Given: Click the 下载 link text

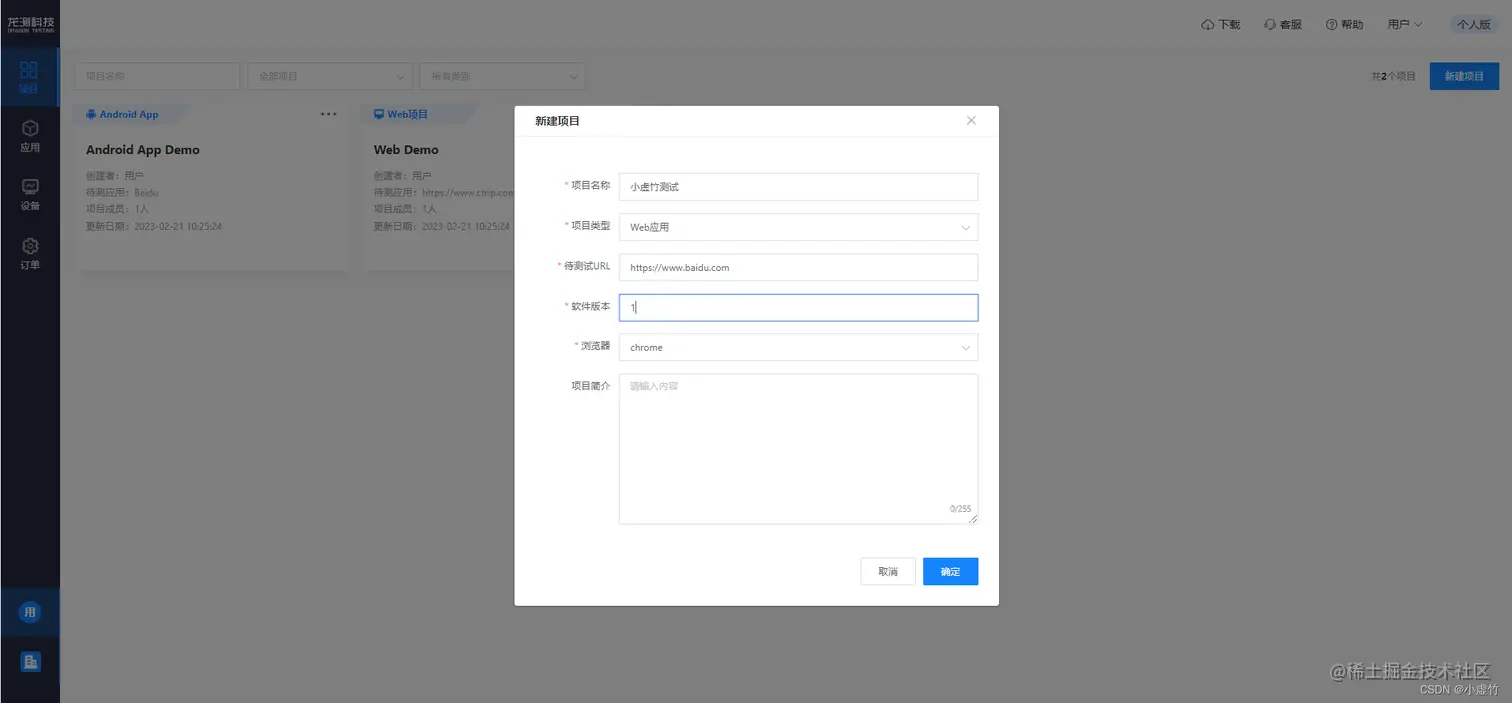Looking at the screenshot, I should 1229,24.
